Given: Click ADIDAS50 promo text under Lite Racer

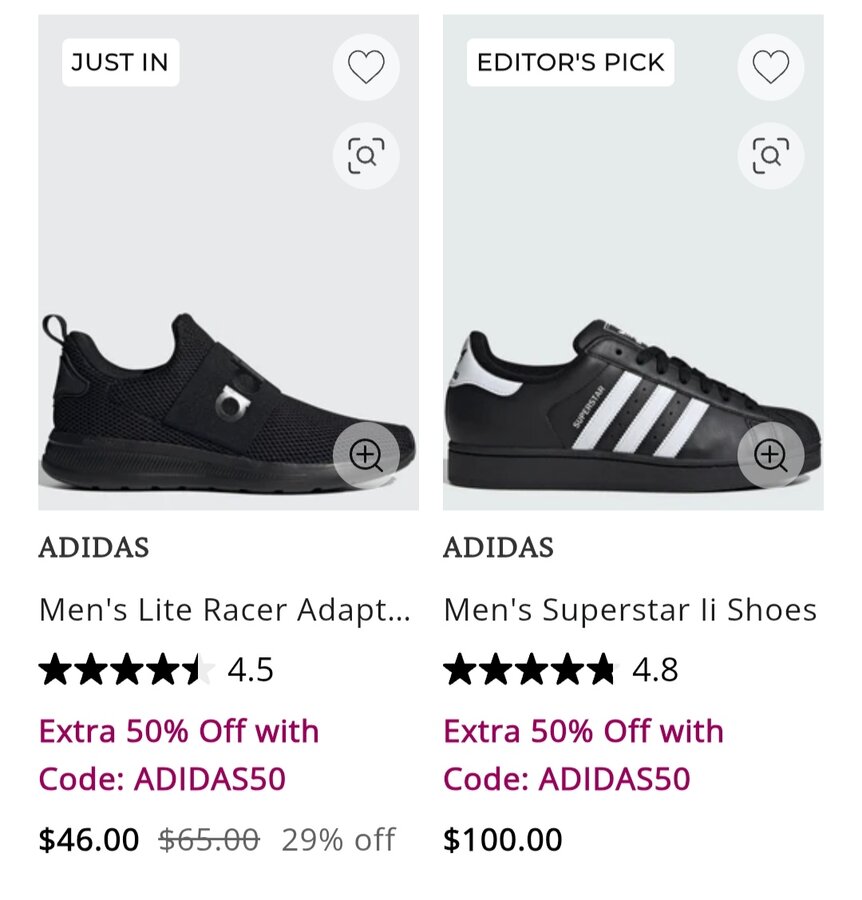Looking at the screenshot, I should 179,755.
